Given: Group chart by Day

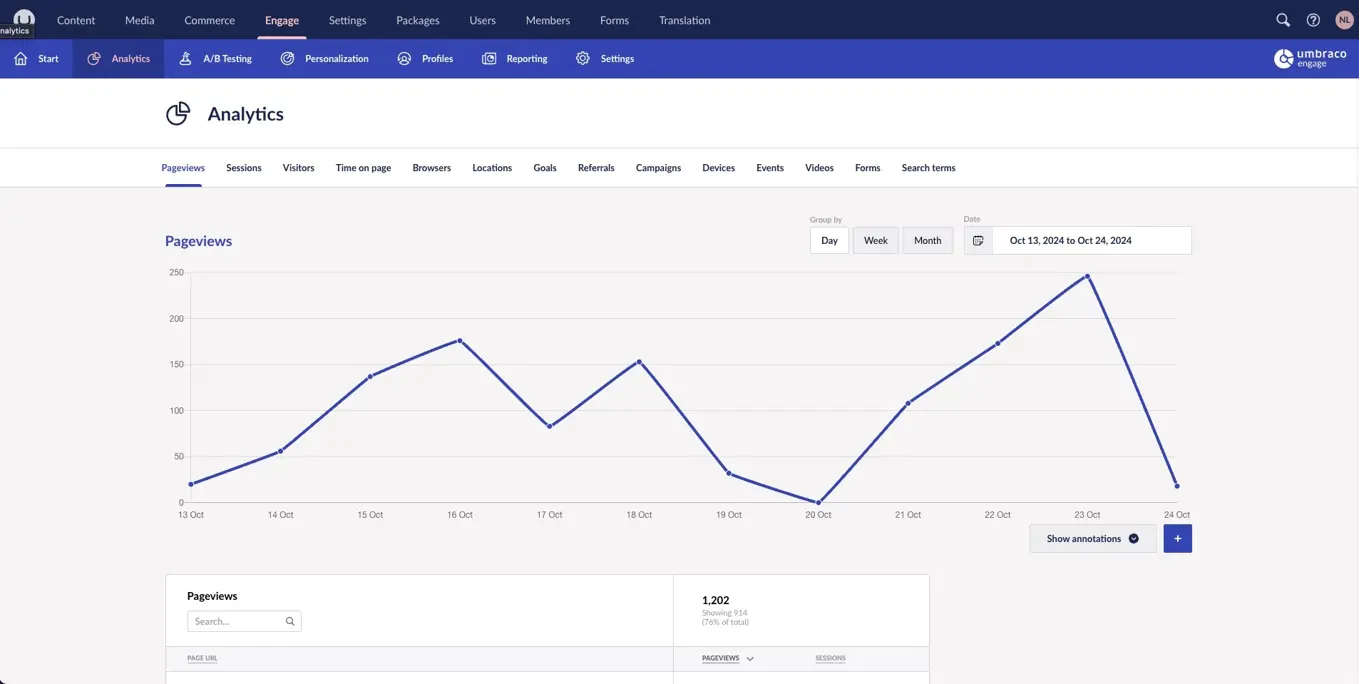Looking at the screenshot, I should click(x=829, y=241).
